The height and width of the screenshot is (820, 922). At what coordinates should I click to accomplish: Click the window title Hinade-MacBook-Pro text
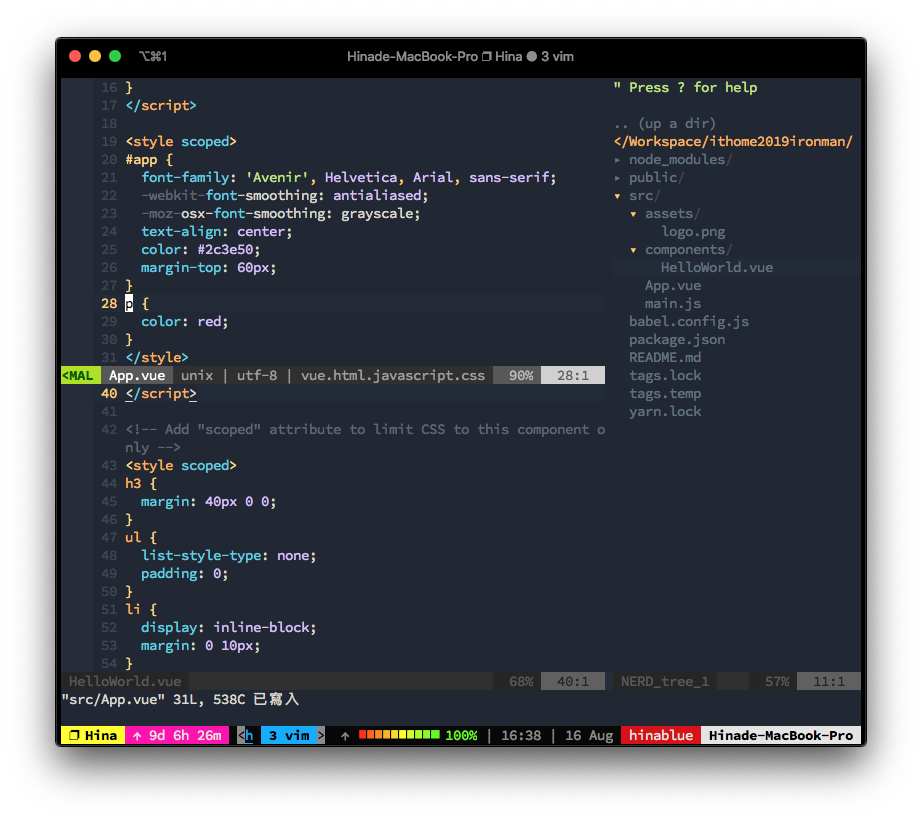click(412, 56)
